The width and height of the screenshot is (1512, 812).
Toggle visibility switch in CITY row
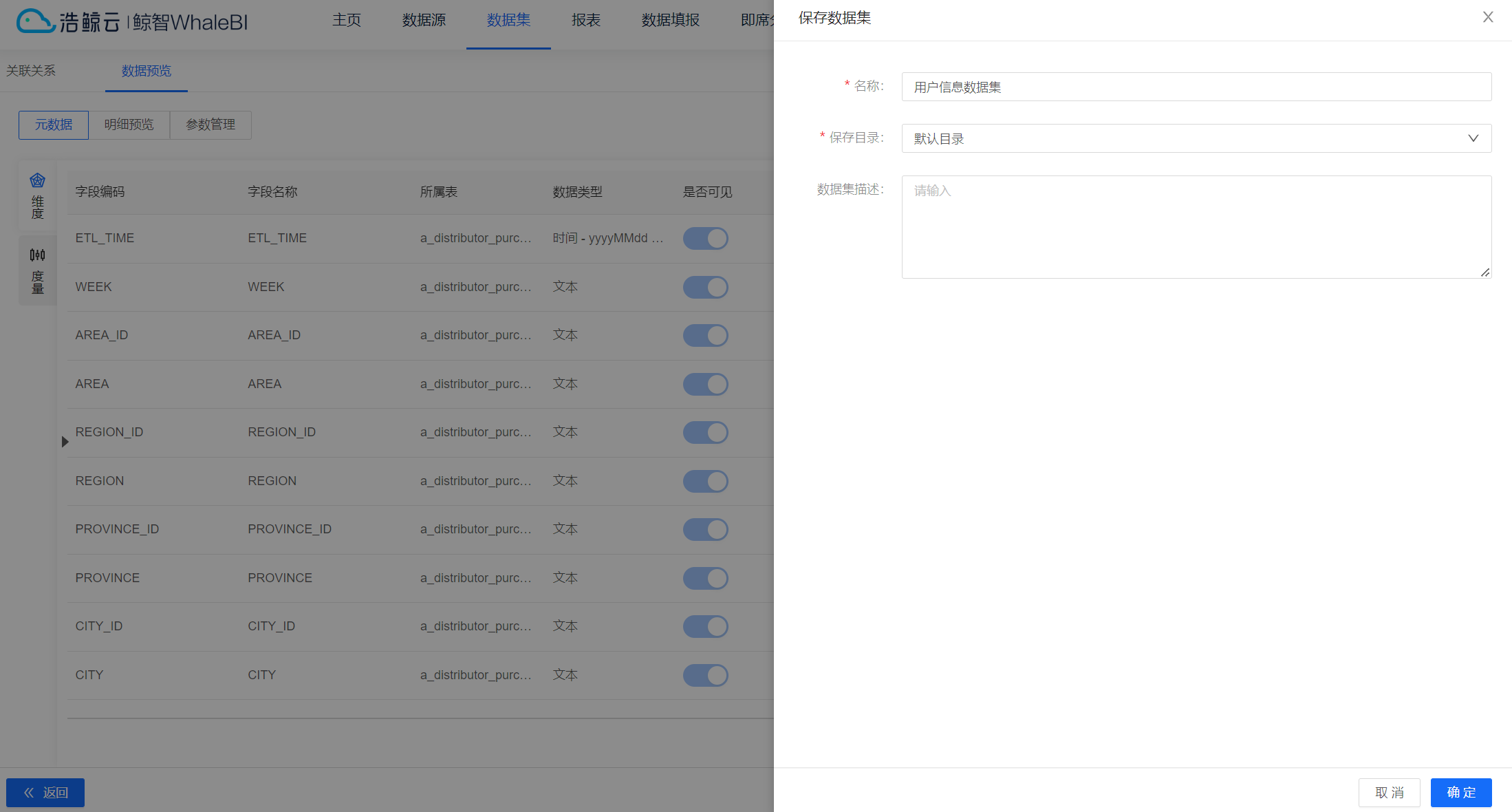click(x=705, y=675)
